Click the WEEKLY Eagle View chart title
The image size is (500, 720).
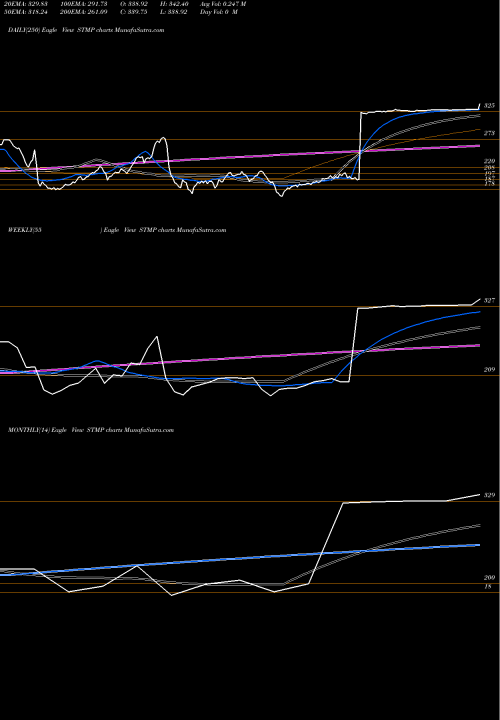[117, 230]
